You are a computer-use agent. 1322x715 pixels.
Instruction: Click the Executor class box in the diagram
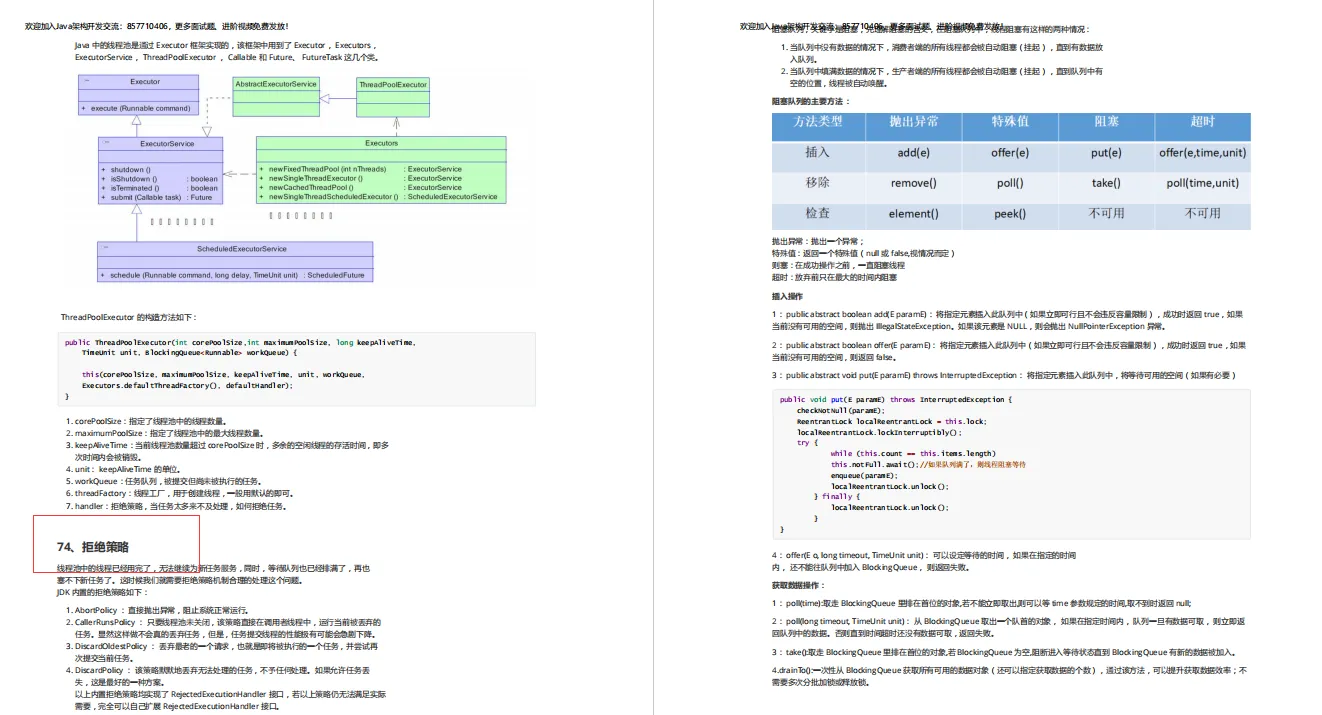click(x=138, y=95)
